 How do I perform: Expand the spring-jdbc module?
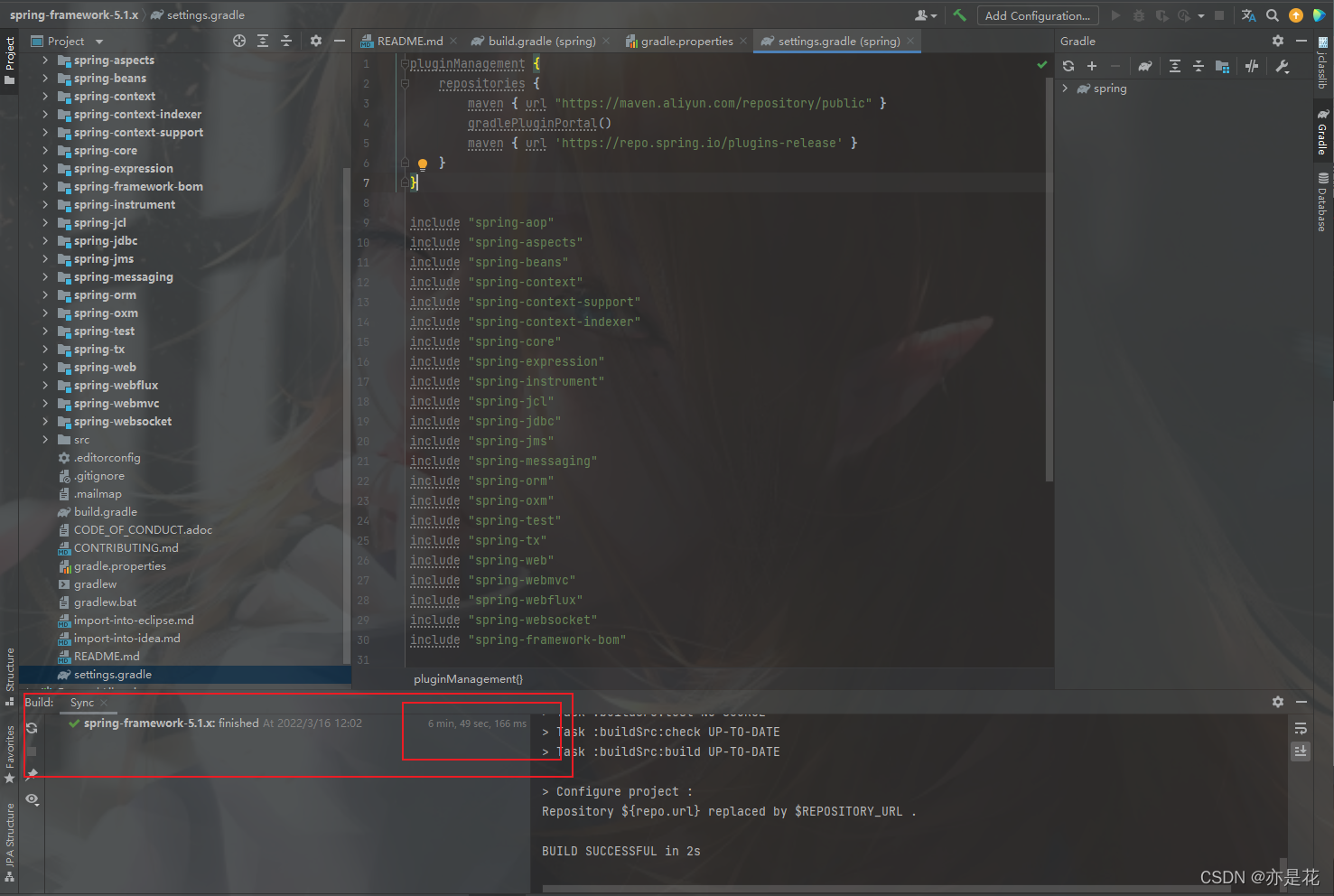pyautogui.click(x=45, y=241)
